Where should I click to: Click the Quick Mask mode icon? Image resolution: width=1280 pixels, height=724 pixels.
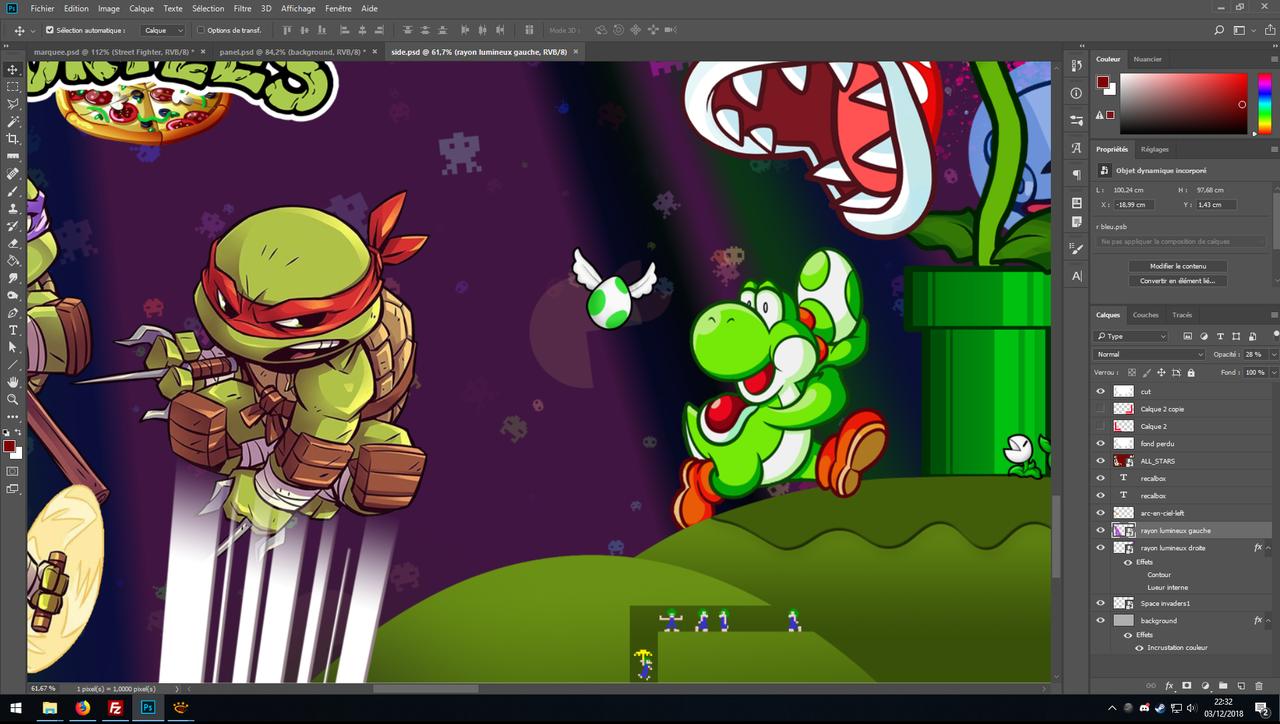click(x=13, y=471)
